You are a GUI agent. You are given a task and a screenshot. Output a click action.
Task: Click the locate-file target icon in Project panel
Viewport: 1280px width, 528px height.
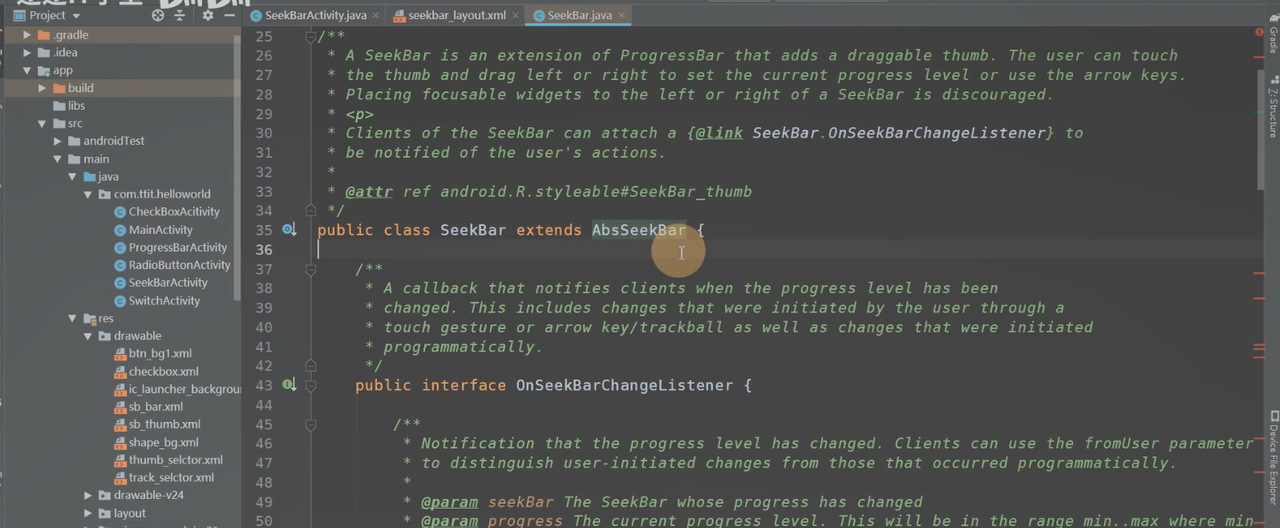(158, 15)
